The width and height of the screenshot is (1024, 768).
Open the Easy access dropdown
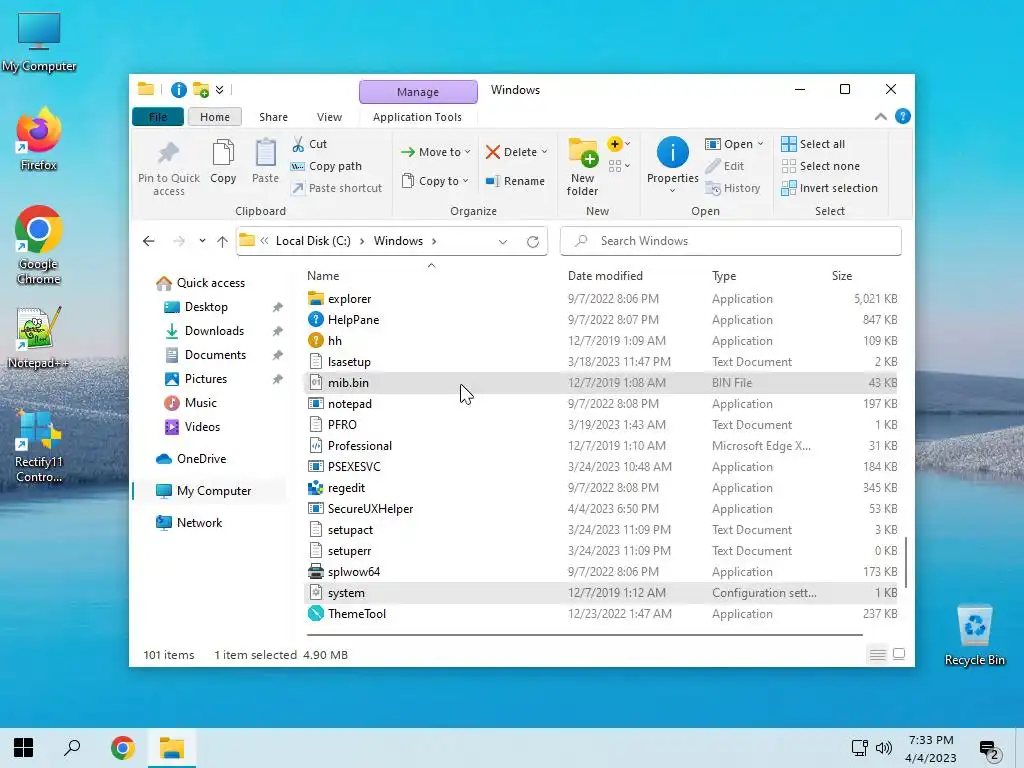[618, 166]
